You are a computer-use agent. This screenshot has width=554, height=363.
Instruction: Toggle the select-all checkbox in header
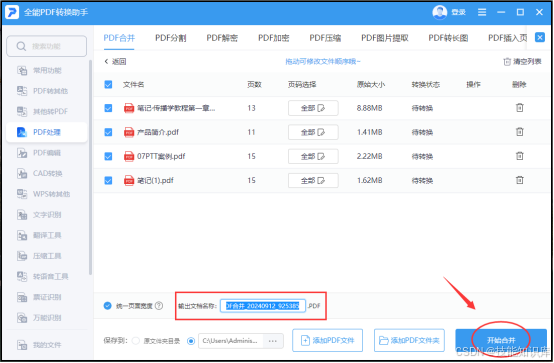tap(108, 84)
